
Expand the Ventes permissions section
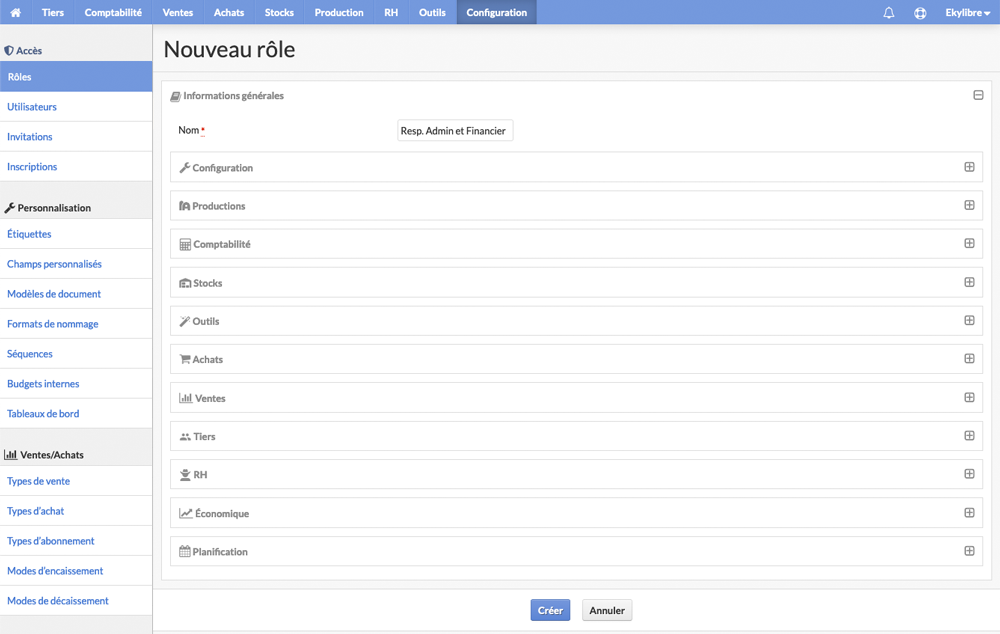(969, 397)
